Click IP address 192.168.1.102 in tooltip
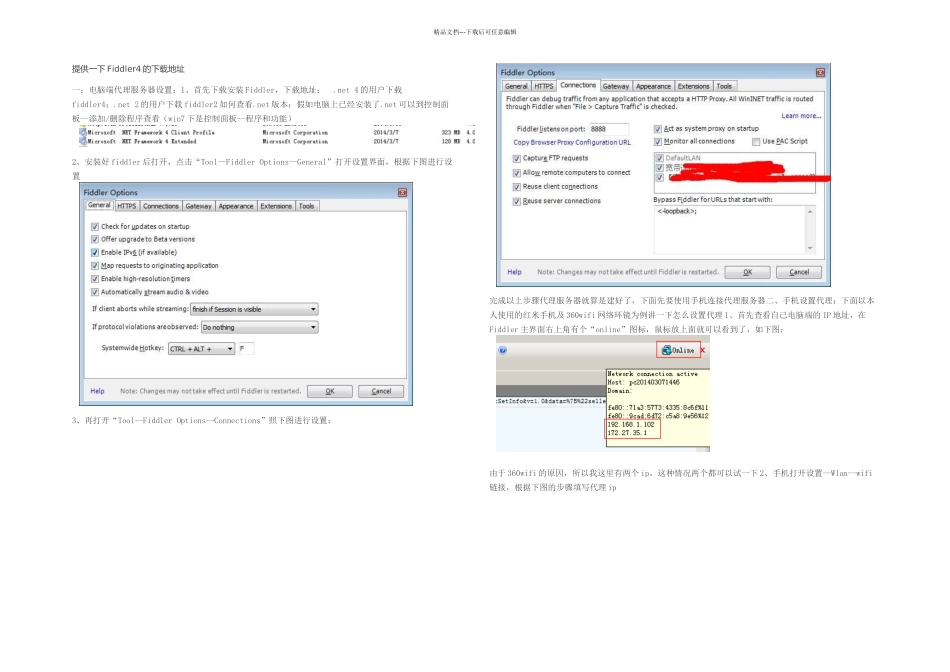Screen dimensions: 950x672 coord(631,425)
